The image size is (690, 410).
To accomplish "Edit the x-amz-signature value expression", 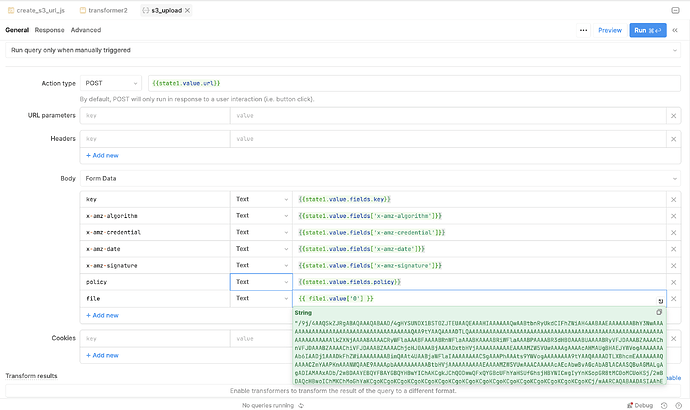I will pos(479,265).
